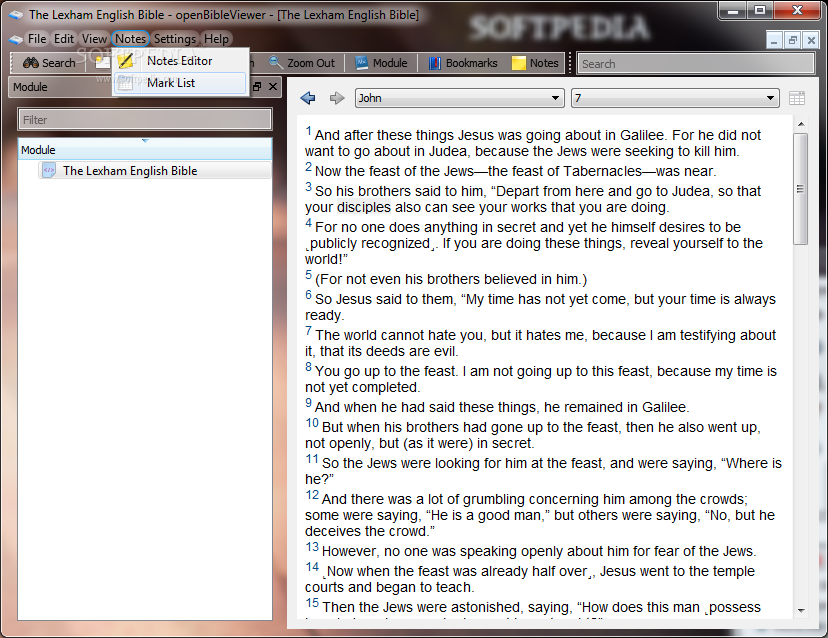This screenshot has height=638, width=828.
Task: Restore the inner document window
Action: (x=793, y=40)
